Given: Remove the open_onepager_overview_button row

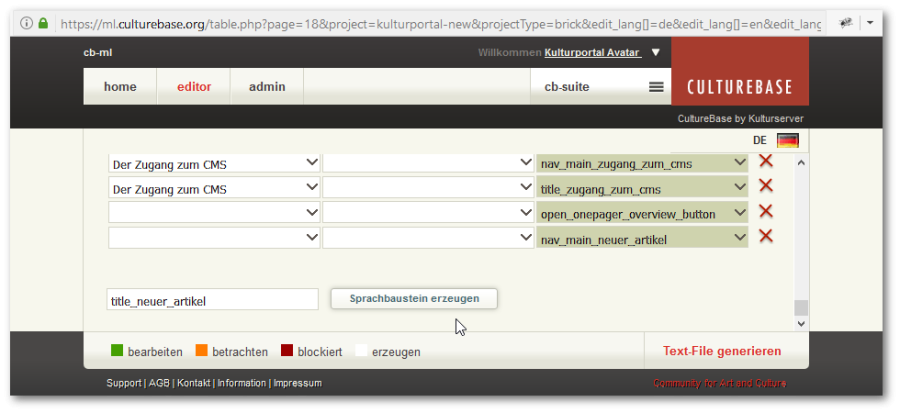Looking at the screenshot, I should [765, 212].
